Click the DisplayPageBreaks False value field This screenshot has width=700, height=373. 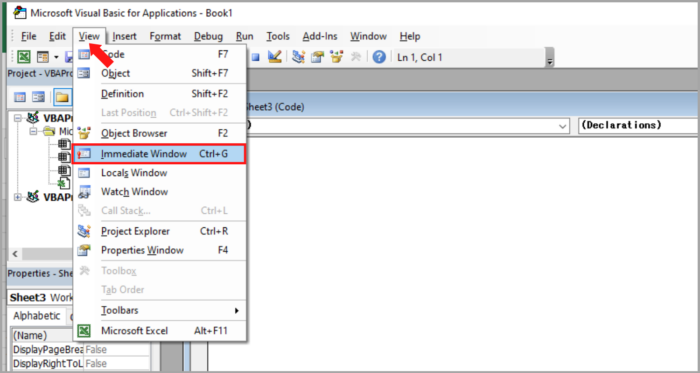pyautogui.click(x=117, y=349)
